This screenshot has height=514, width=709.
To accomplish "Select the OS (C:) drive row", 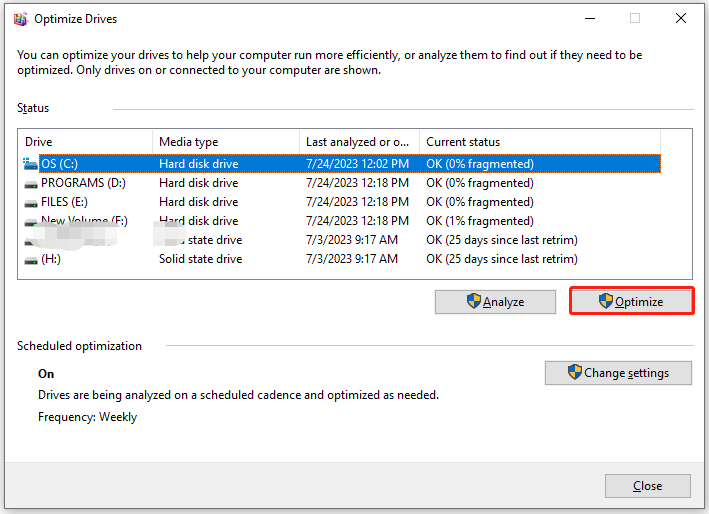I will 342,164.
